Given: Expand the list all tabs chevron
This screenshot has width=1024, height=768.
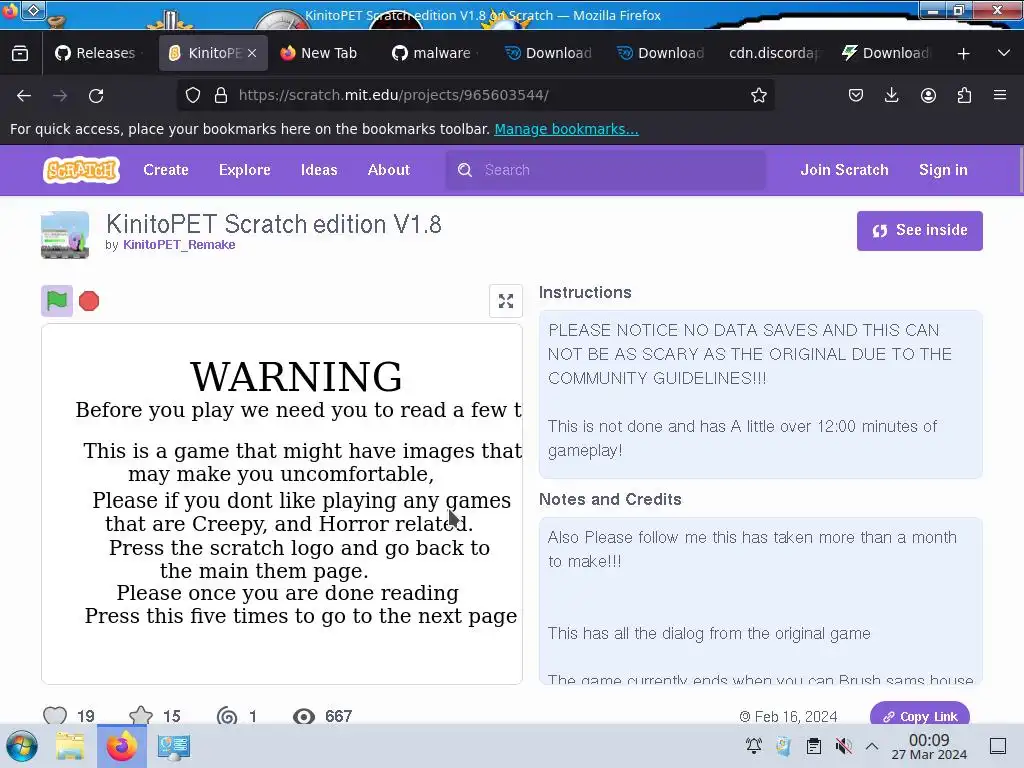Looking at the screenshot, I should coord(1004,54).
